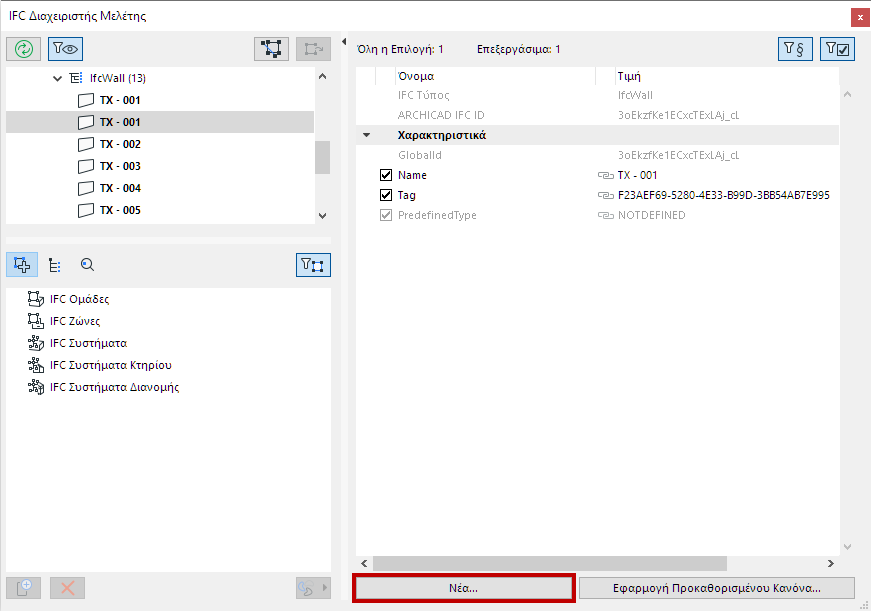871x611 pixels.
Task: Click the tree list scroll down arrow
Action: point(323,216)
